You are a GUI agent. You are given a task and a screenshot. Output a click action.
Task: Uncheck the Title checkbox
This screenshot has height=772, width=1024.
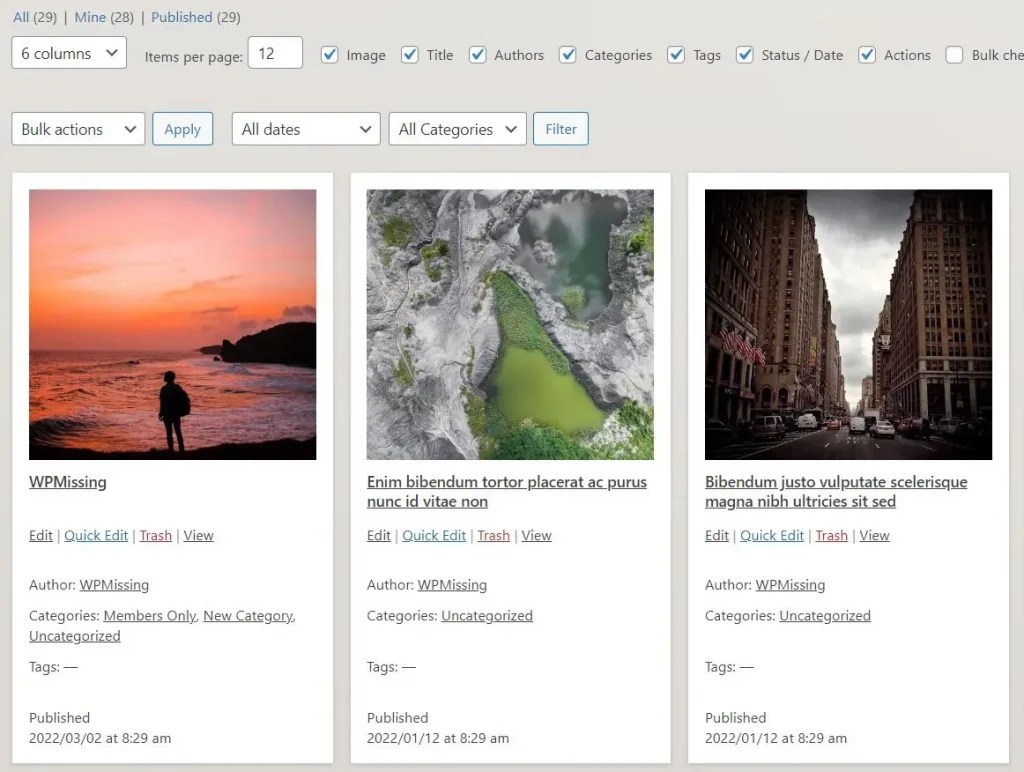408,55
